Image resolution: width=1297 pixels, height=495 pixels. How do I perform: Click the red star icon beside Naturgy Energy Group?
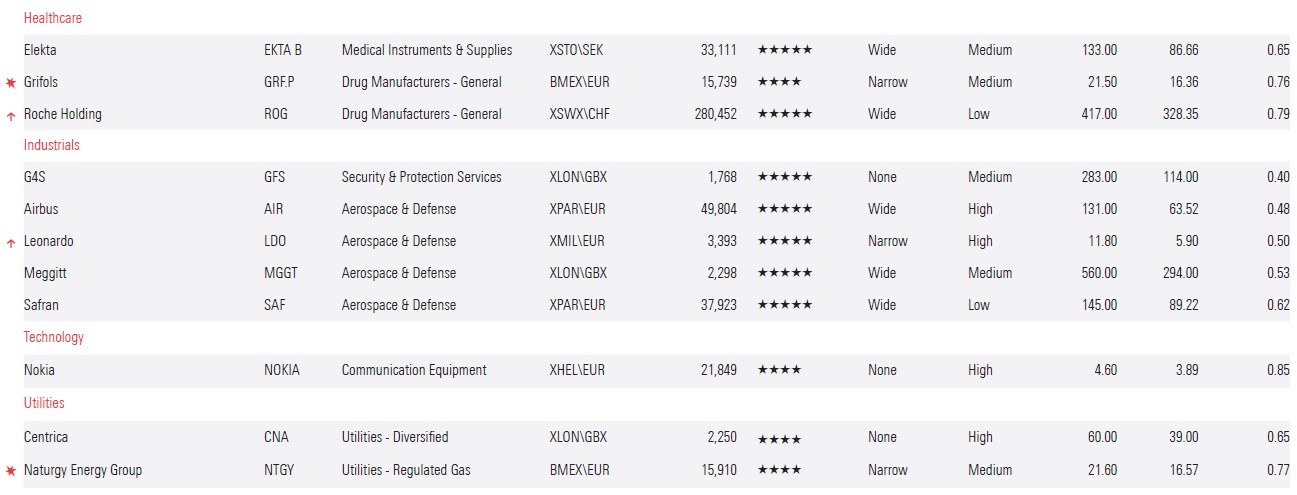(11, 470)
